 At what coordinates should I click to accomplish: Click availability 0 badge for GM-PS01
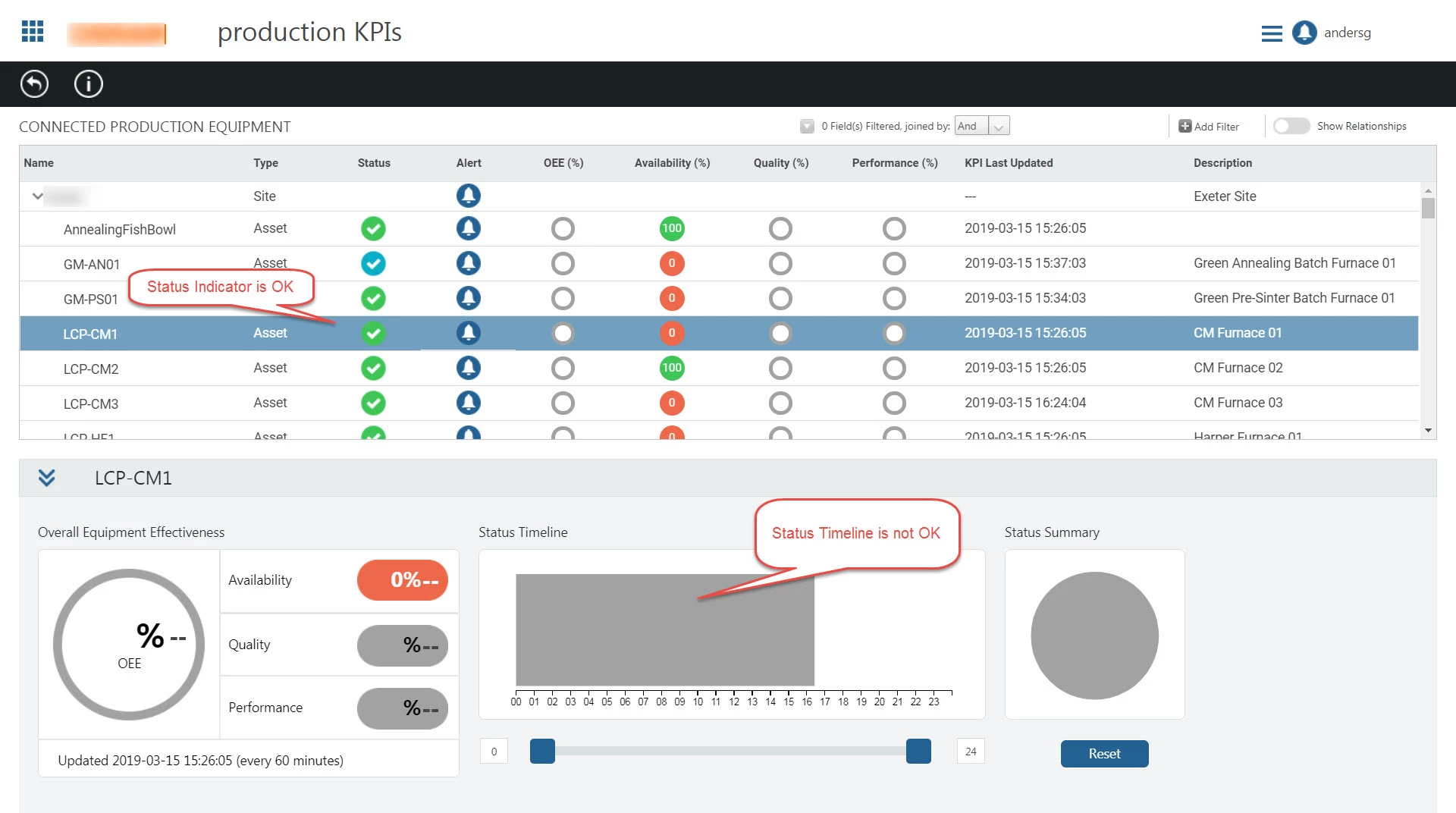click(x=672, y=298)
